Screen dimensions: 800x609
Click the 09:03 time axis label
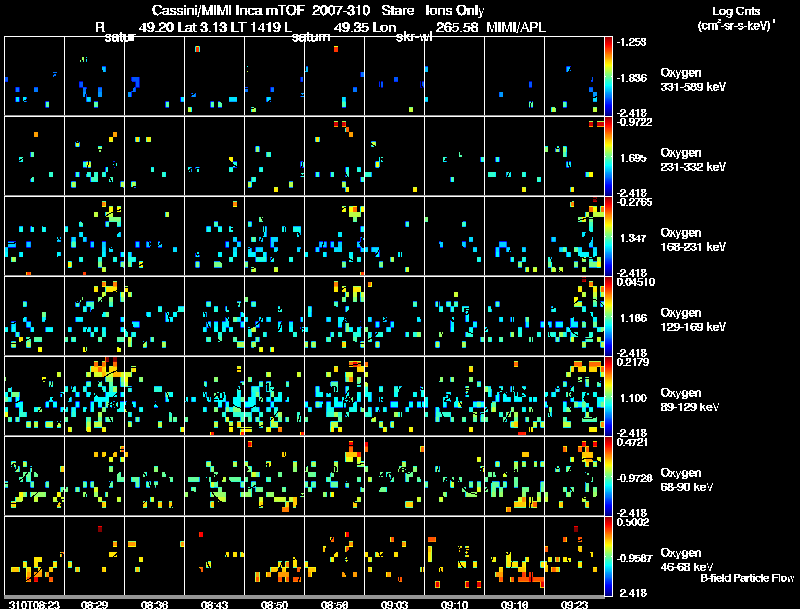(x=394, y=604)
